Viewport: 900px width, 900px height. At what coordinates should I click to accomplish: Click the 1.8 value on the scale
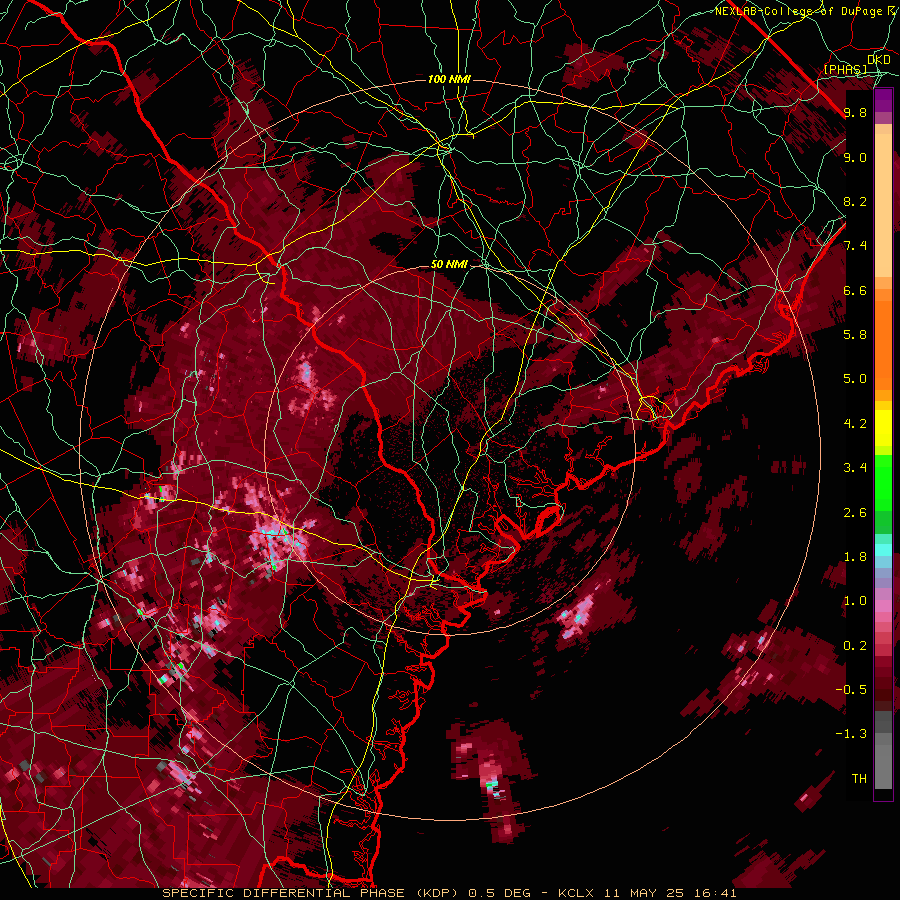pos(855,557)
